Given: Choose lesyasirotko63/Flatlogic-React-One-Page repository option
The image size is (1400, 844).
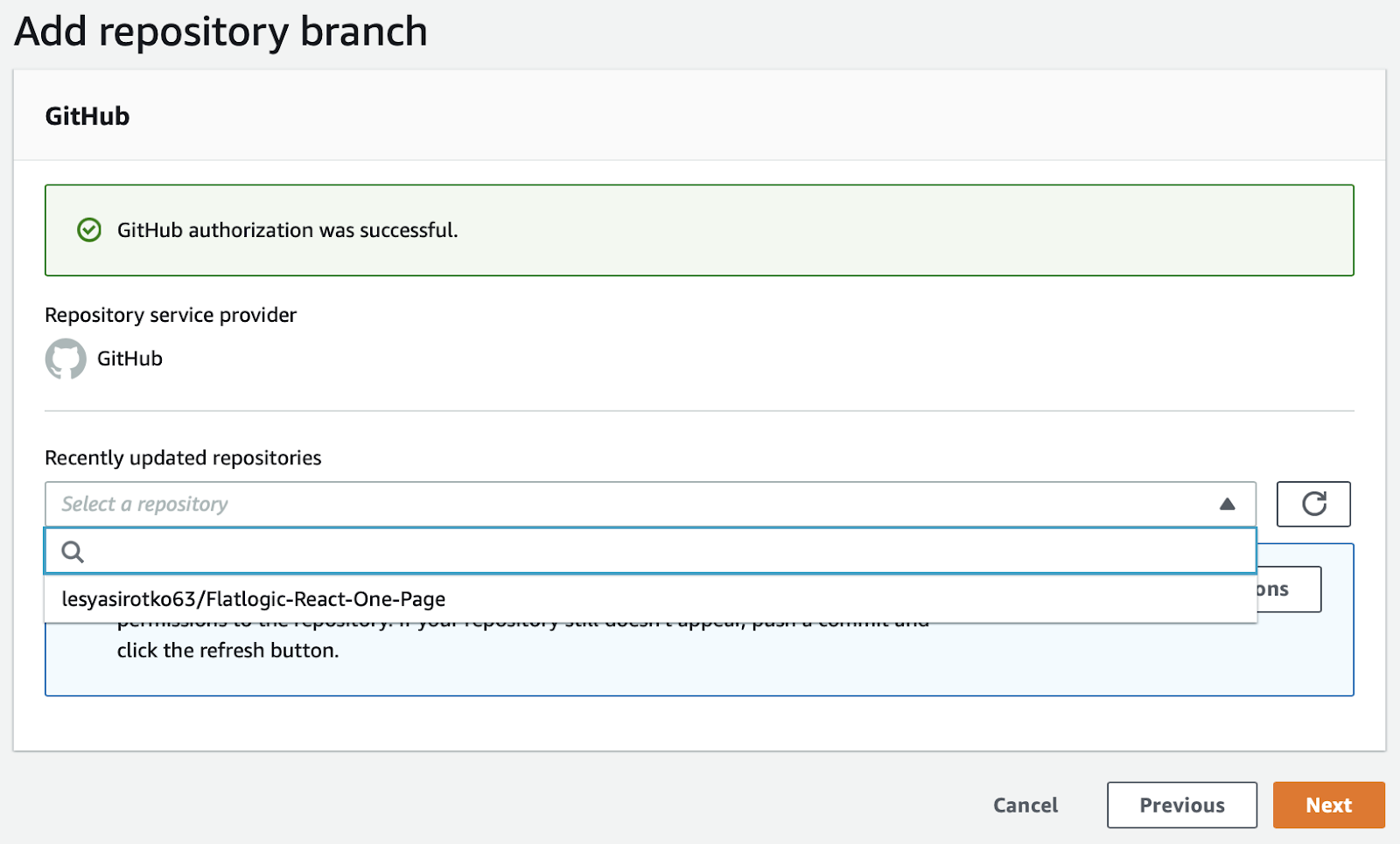Looking at the screenshot, I should click(x=650, y=599).
